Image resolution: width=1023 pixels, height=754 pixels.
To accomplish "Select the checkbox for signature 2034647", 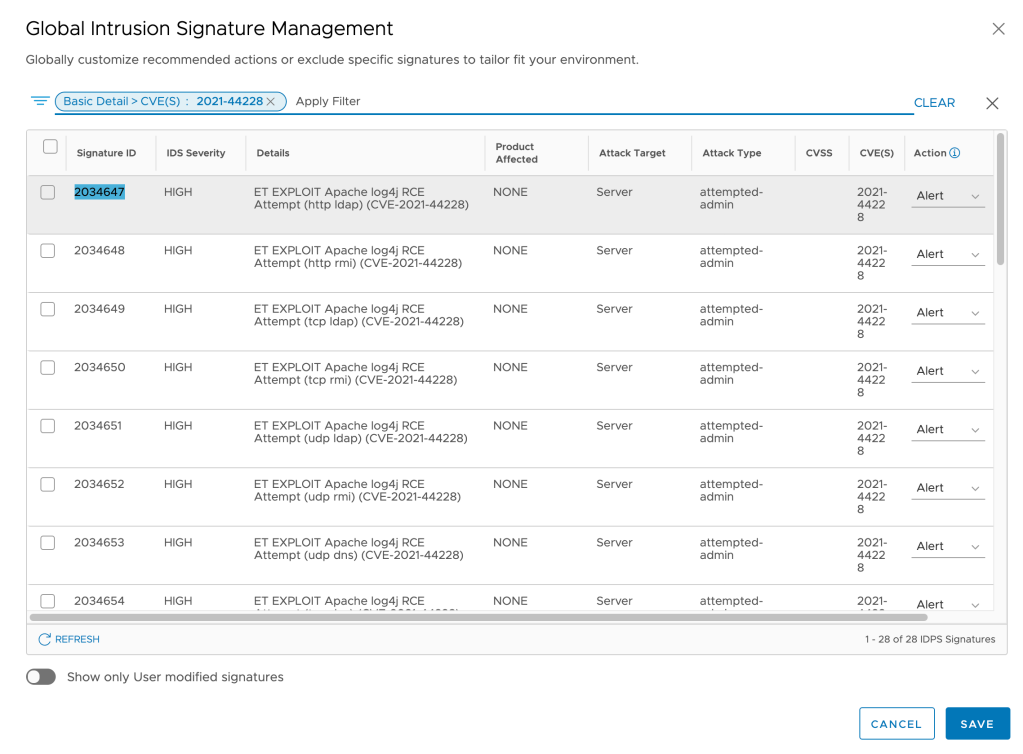I will tap(48, 192).
